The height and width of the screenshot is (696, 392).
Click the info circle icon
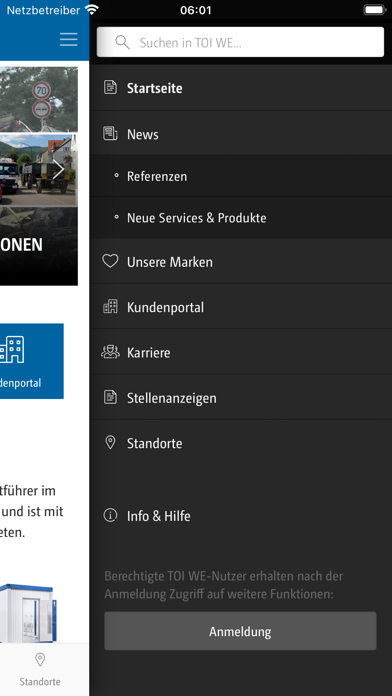(110, 515)
